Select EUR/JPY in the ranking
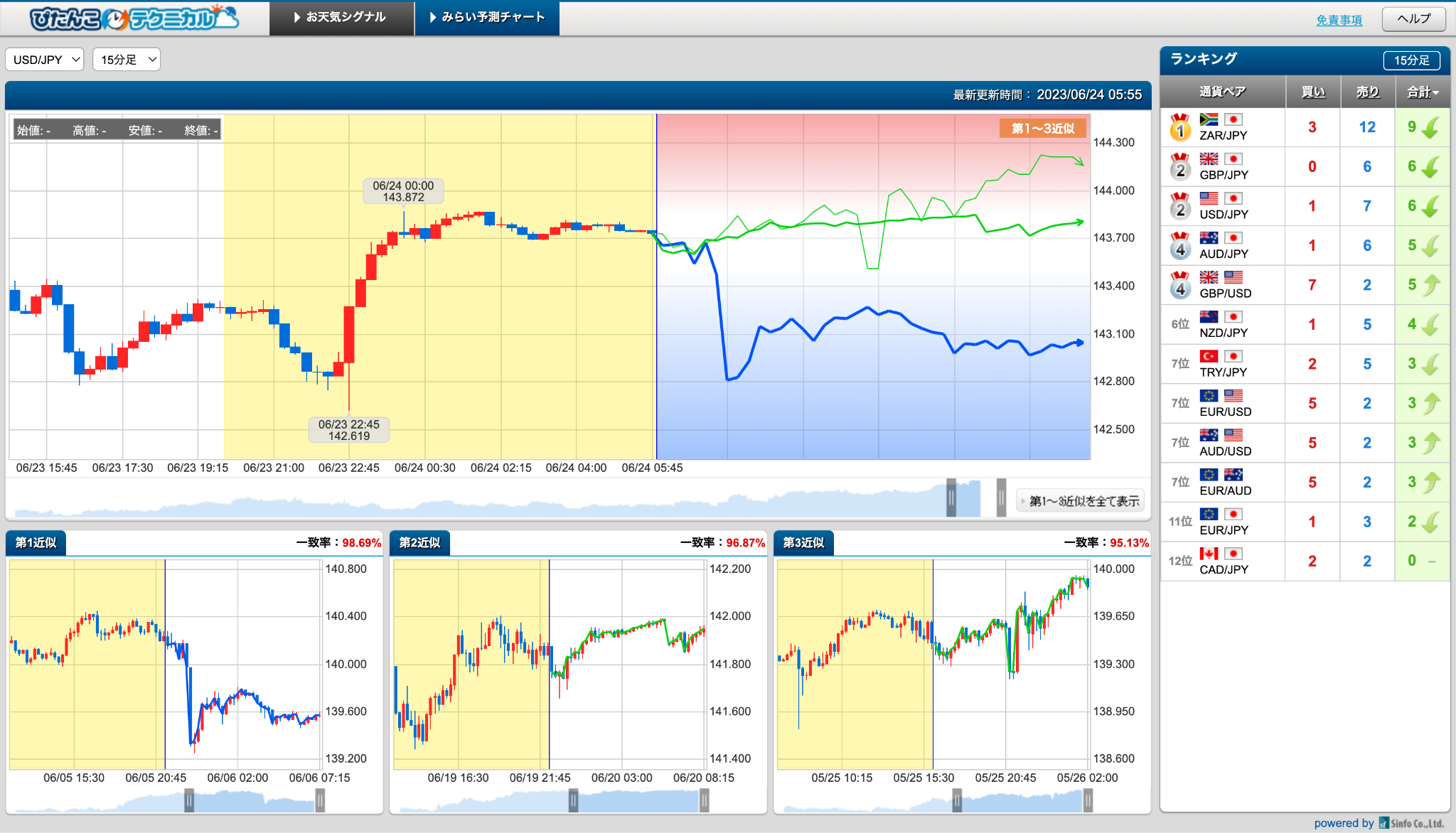1456x833 pixels. point(1305,522)
